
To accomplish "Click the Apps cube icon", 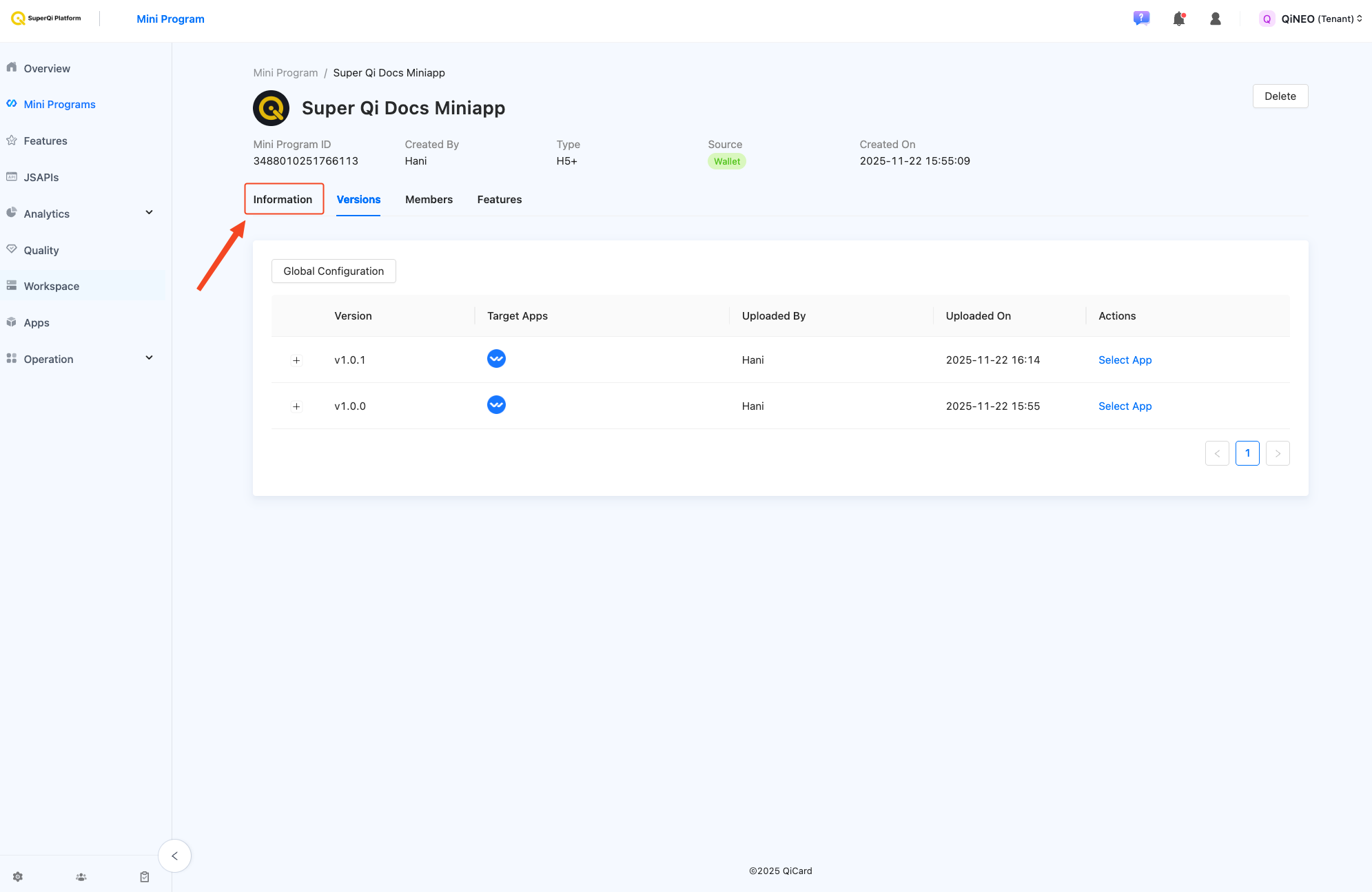I will point(12,322).
